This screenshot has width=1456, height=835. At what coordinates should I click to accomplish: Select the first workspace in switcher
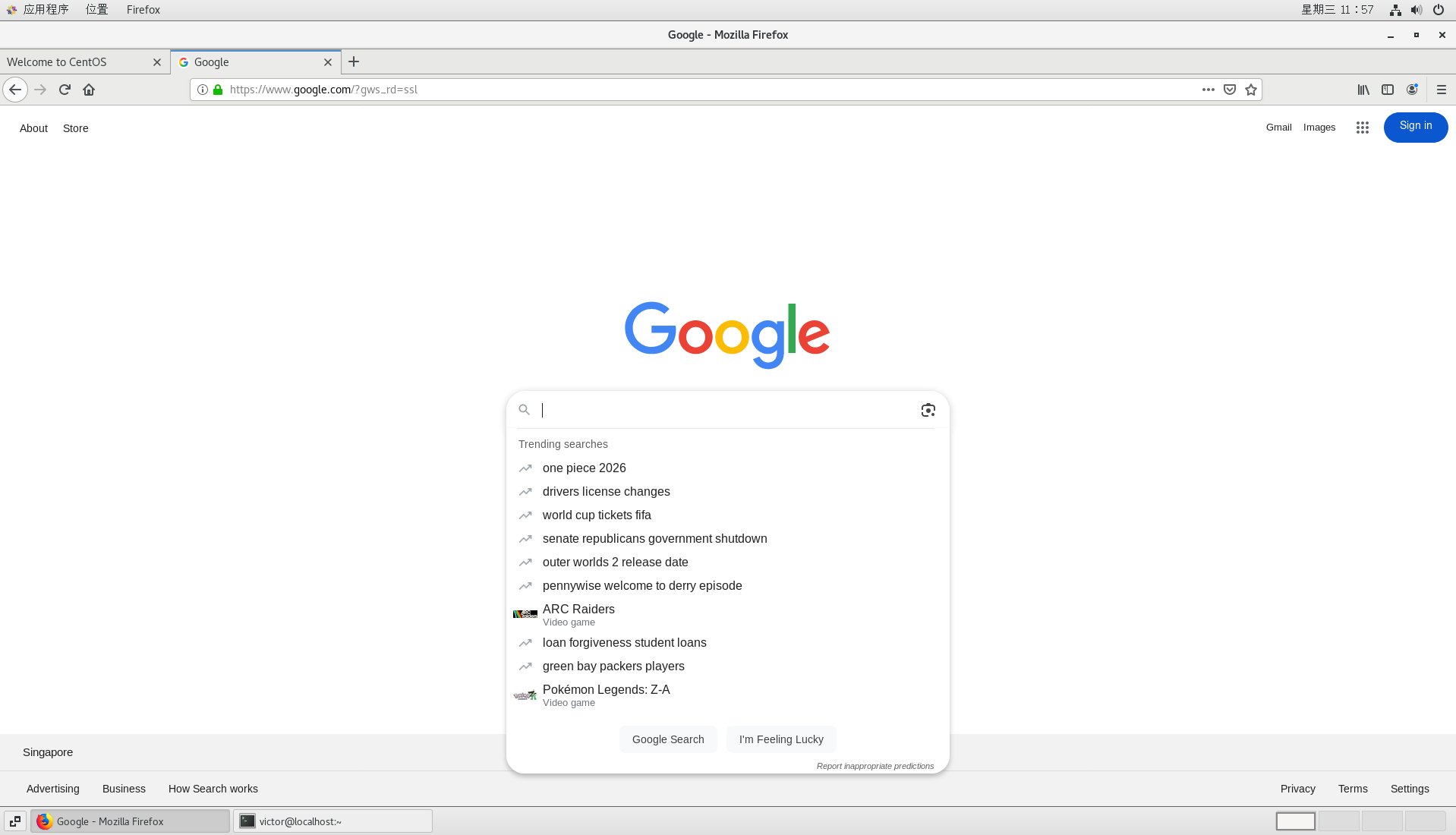1295,821
